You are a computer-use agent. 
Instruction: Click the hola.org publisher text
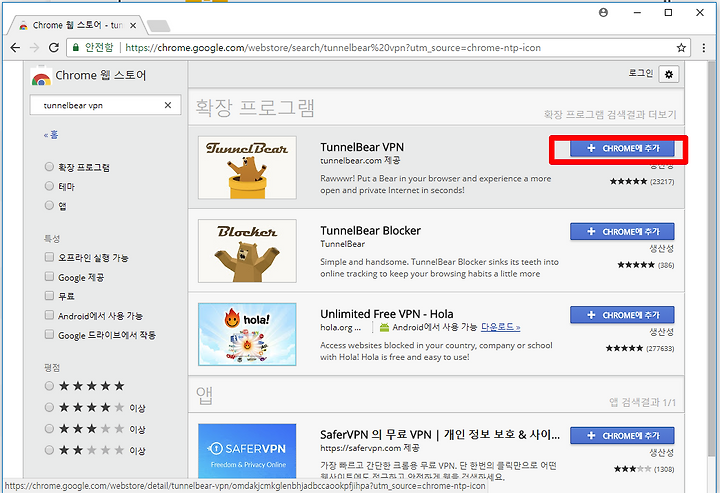[340, 327]
